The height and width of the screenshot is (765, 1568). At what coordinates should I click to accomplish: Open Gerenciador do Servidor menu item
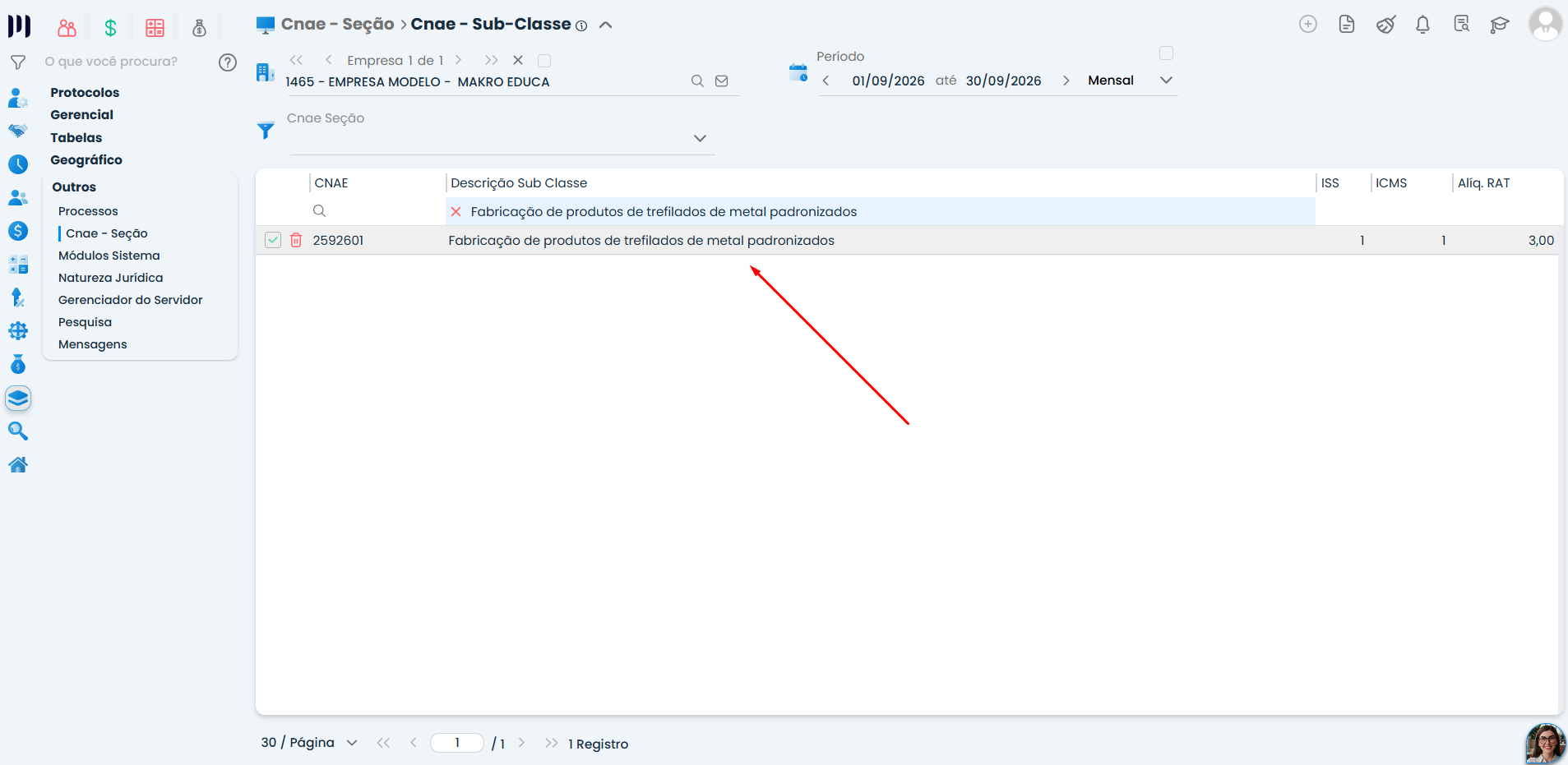point(131,300)
